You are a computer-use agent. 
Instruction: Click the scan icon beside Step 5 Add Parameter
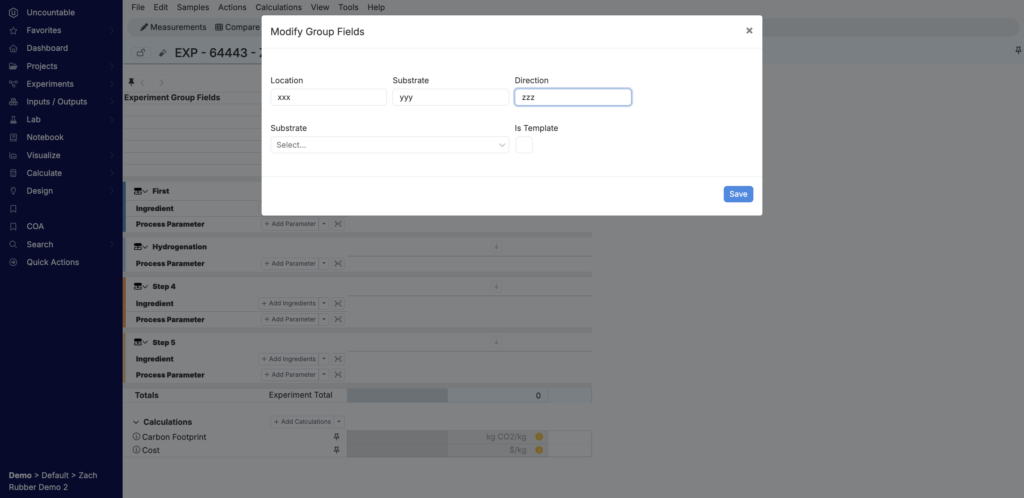click(x=338, y=375)
